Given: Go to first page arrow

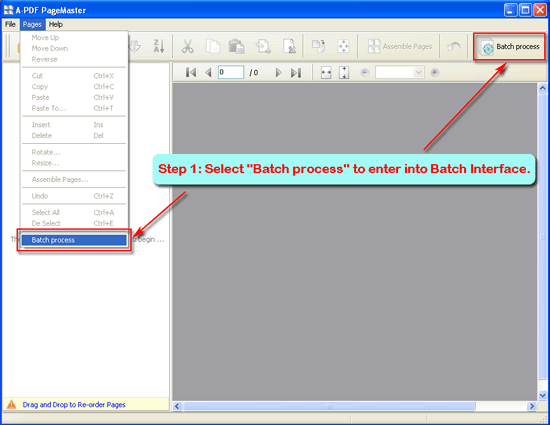Looking at the screenshot, I should pos(191,73).
